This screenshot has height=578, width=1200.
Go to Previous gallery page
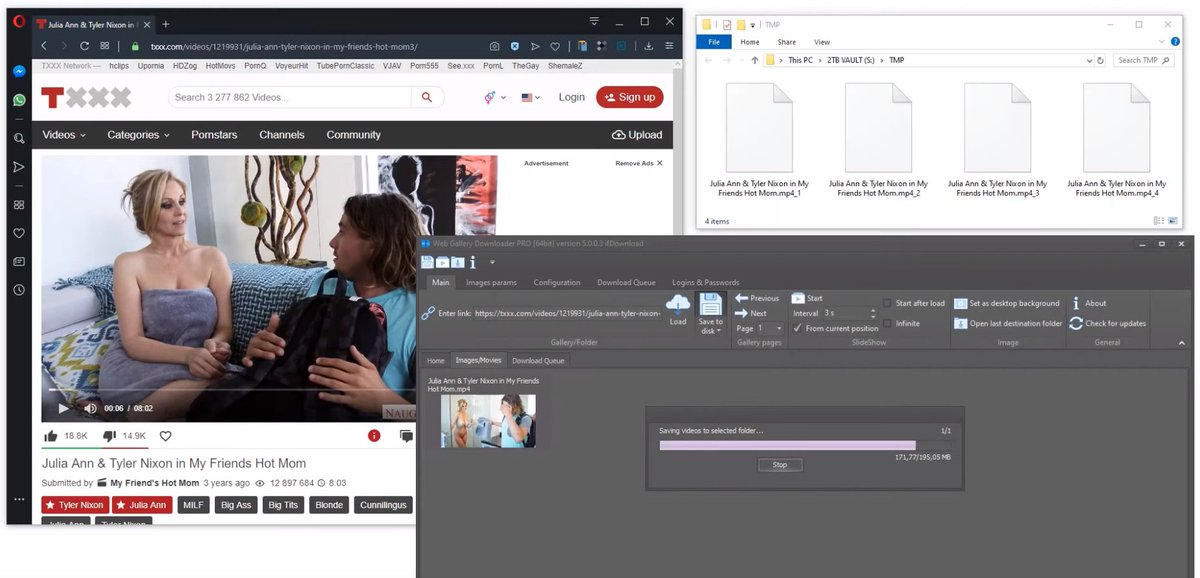[x=757, y=298]
